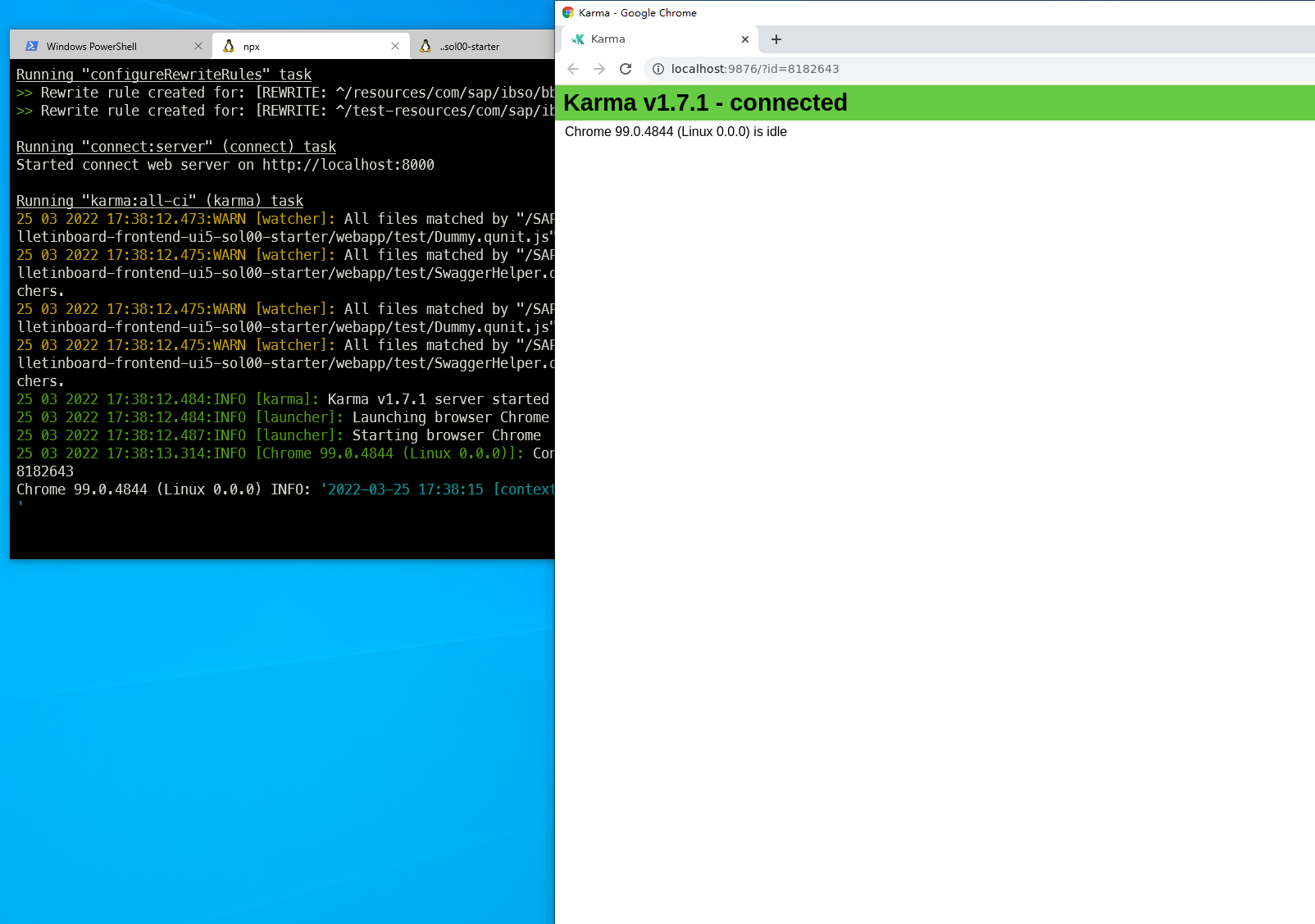
Task: Click the 'Karma v1.7.1 - connected' banner
Action: coord(935,102)
